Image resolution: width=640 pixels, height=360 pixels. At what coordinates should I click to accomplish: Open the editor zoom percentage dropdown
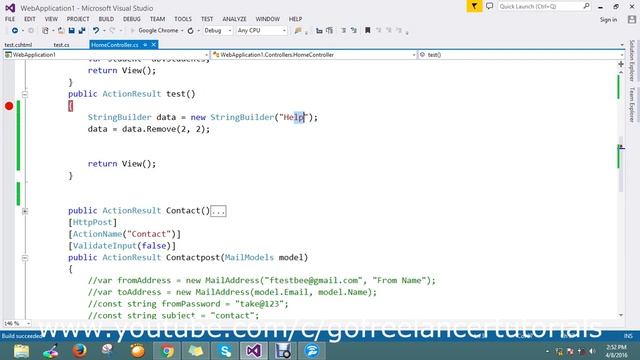pyautogui.click(x=17, y=323)
